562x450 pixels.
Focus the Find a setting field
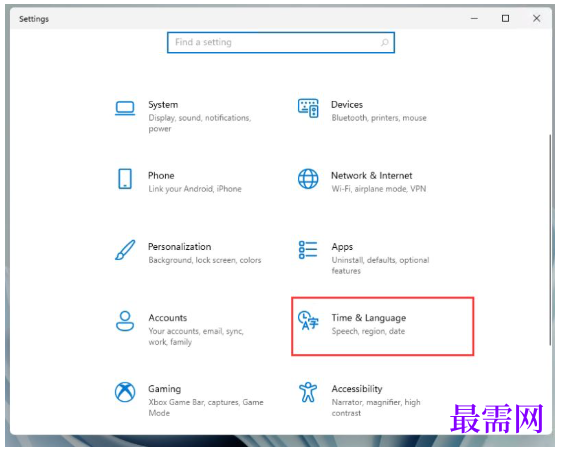(281, 43)
